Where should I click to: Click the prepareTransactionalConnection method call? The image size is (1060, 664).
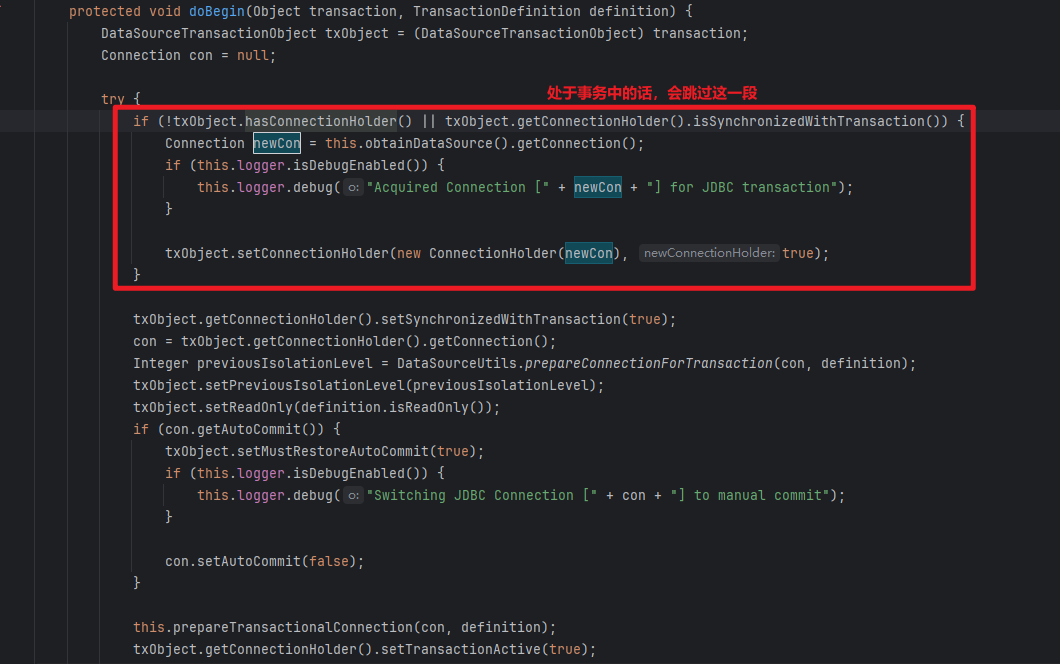click(293, 627)
